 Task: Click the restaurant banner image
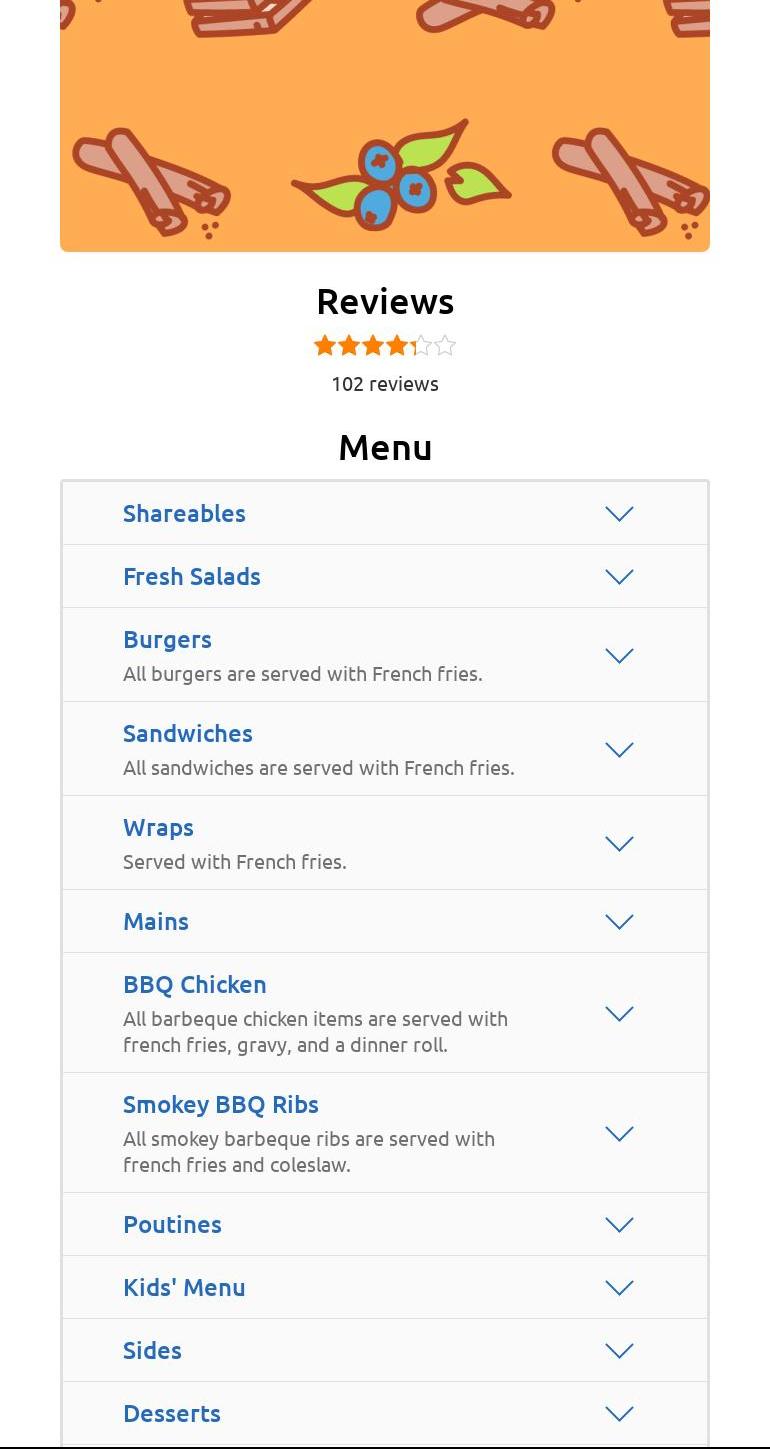click(x=385, y=125)
